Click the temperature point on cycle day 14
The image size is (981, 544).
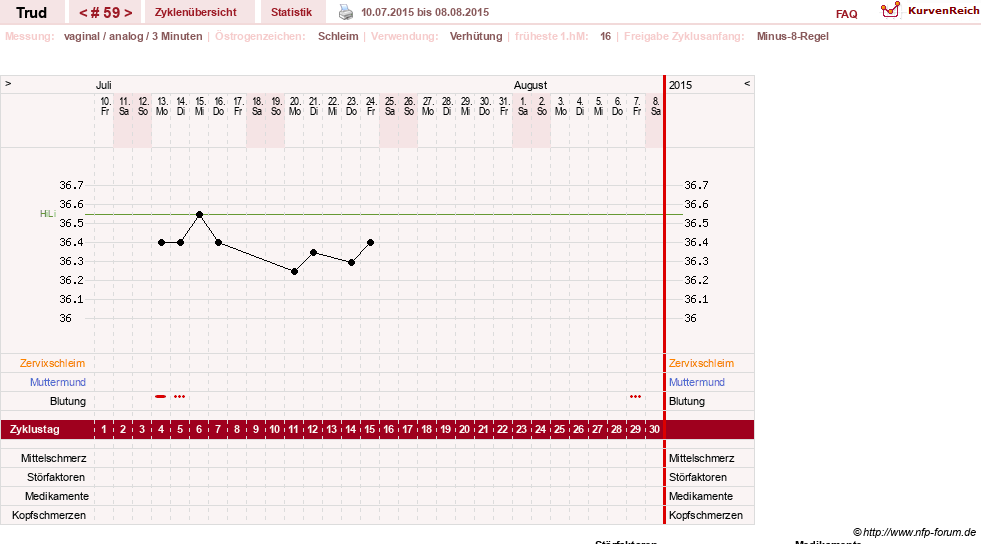(x=352, y=263)
